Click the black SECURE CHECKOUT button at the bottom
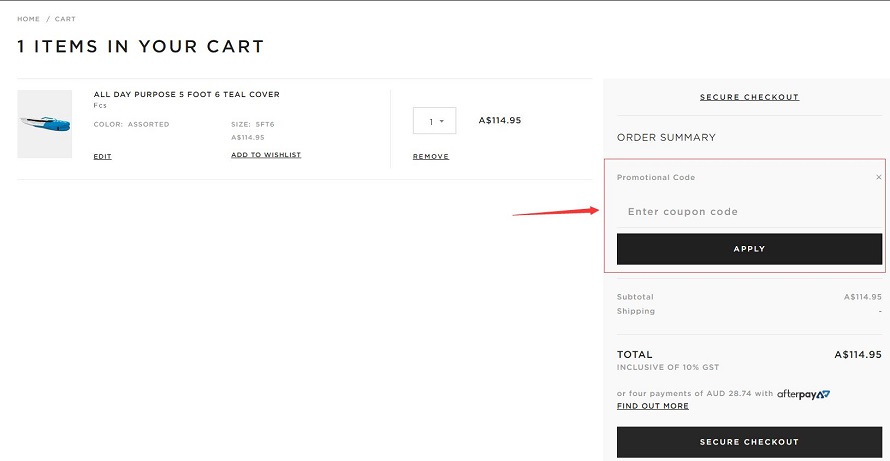Image resolution: width=890 pixels, height=461 pixels. [749, 442]
